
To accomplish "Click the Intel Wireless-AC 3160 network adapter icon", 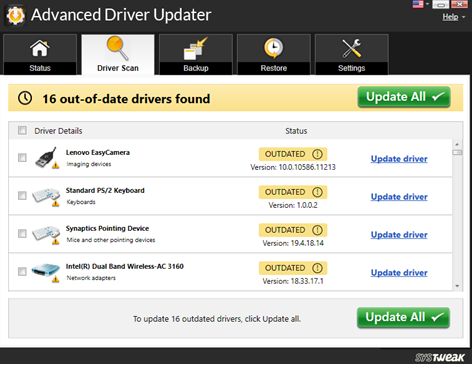I will [x=46, y=272].
